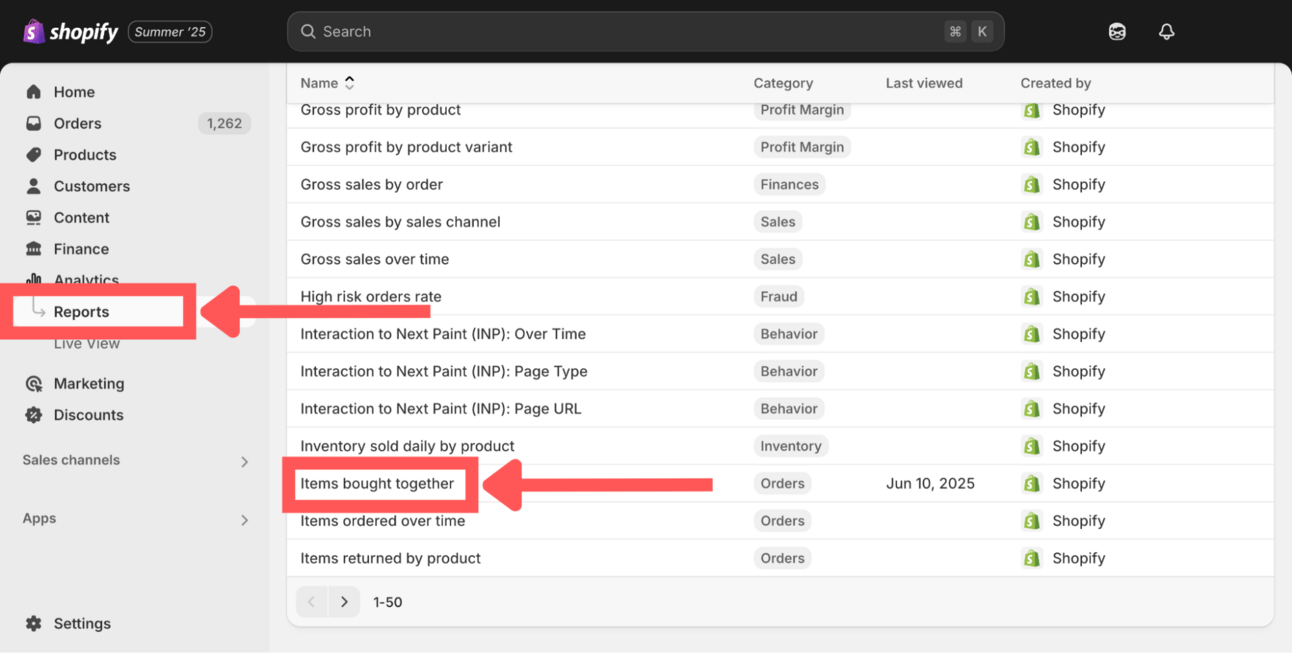The width and height of the screenshot is (1292, 655).
Task: Open Gross sales over time report
Action: point(375,259)
